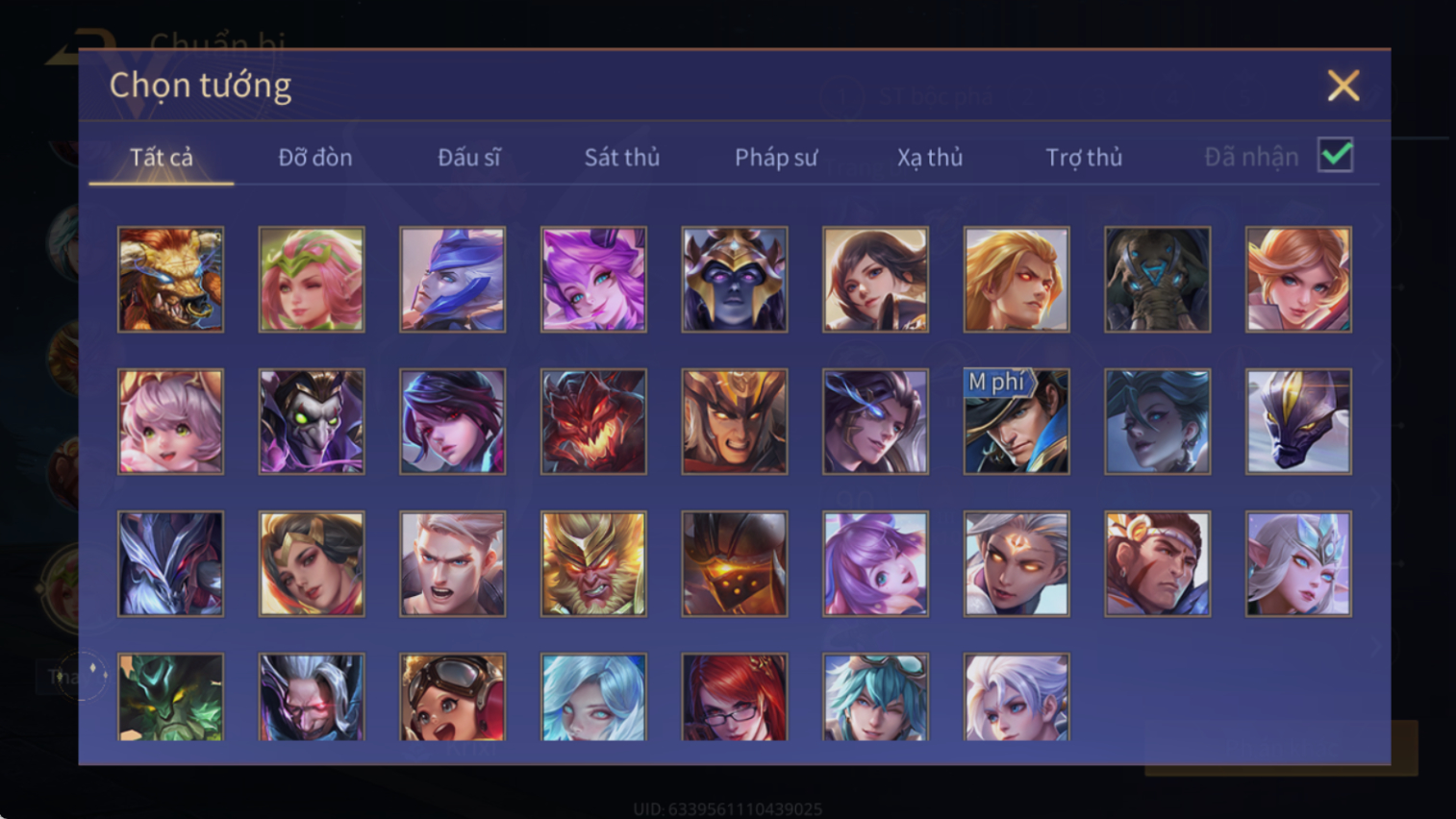Pick the aviator goggles girl hero portrait

click(452, 697)
